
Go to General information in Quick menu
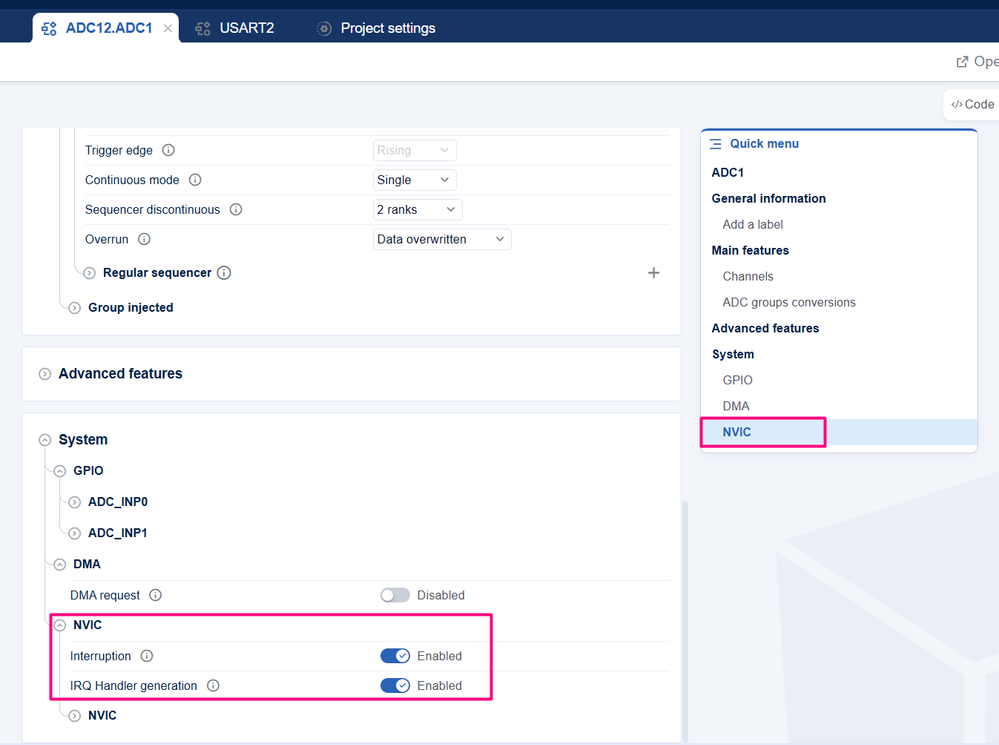point(768,199)
